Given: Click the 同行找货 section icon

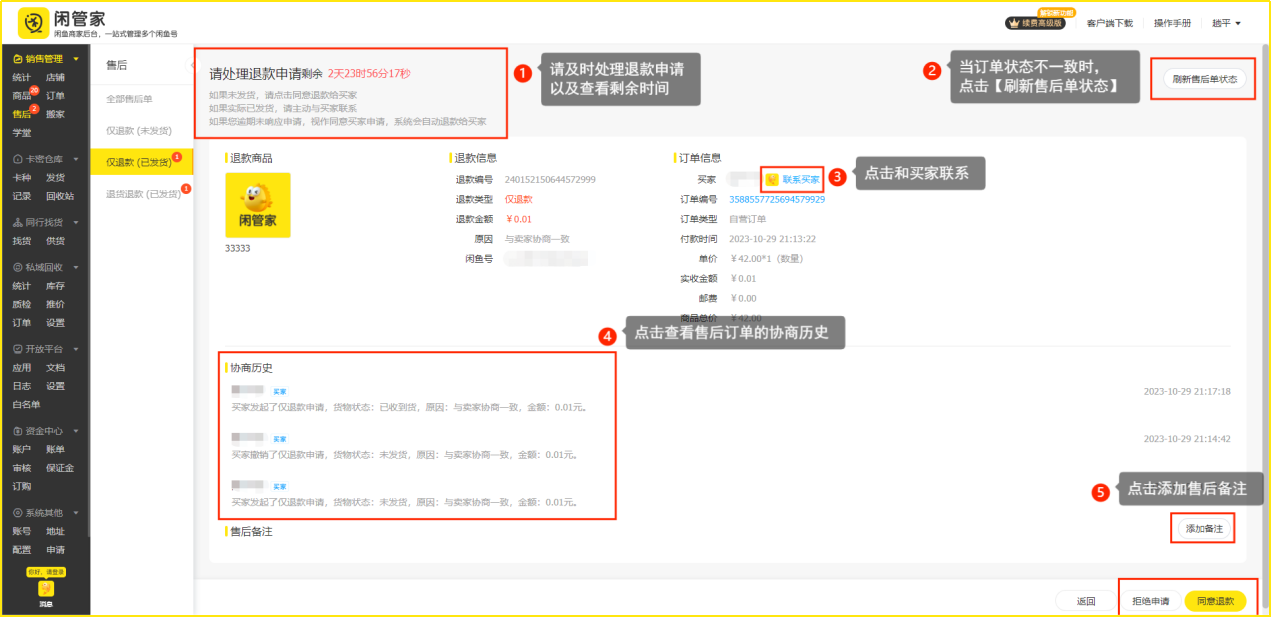Looking at the screenshot, I should (x=18, y=222).
